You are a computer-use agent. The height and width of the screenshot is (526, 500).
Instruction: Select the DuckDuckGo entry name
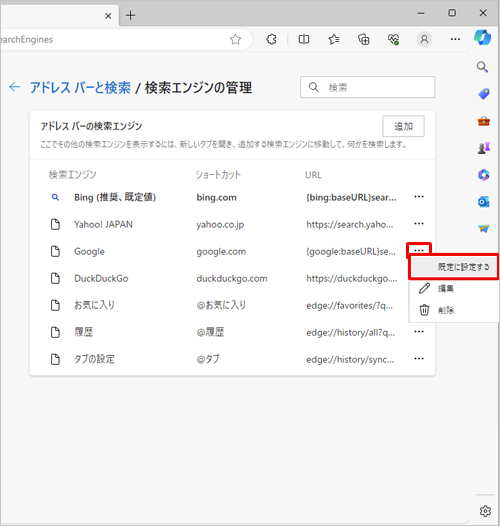[101, 278]
